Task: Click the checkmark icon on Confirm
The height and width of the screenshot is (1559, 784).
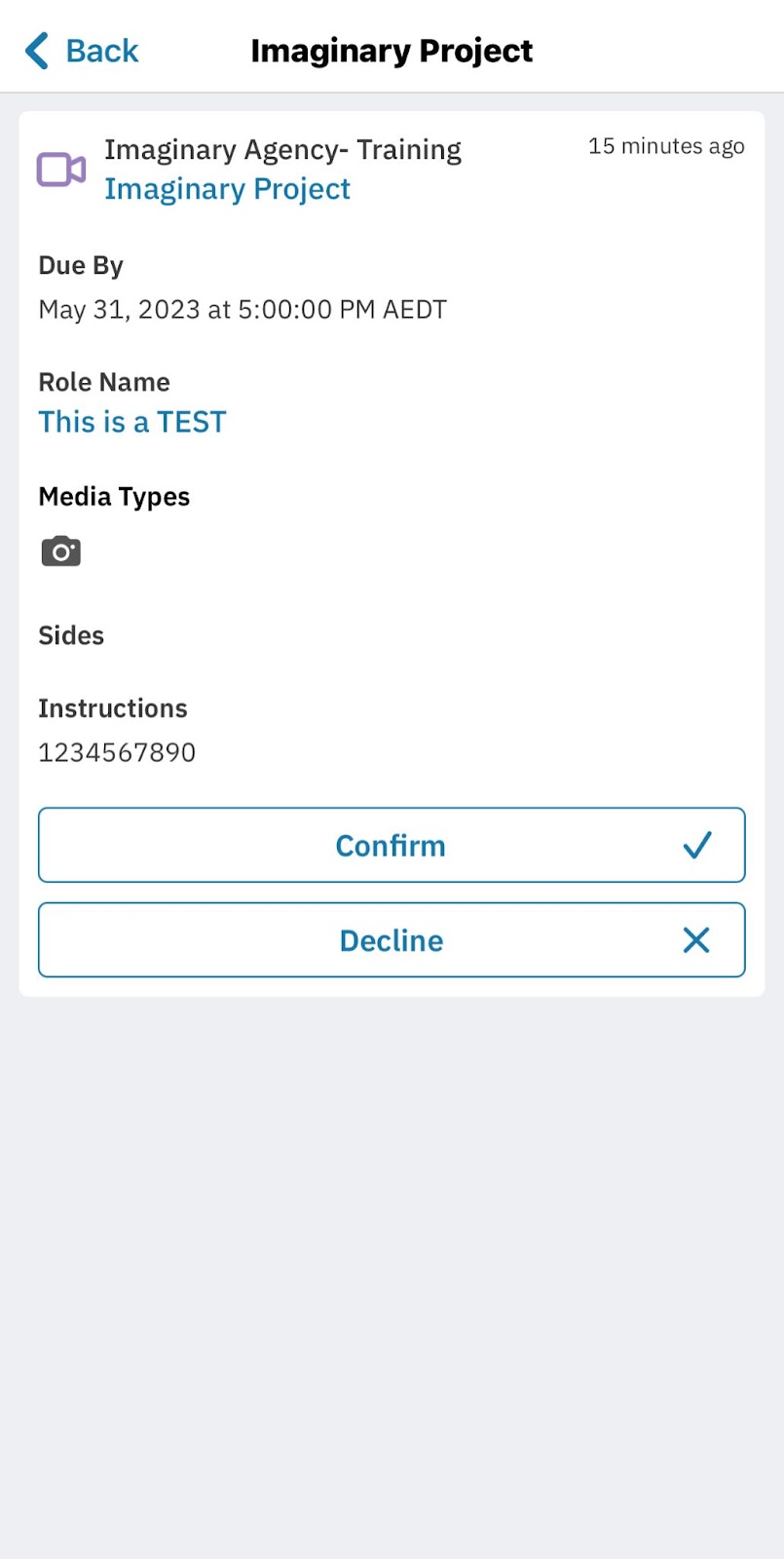Action: click(697, 845)
